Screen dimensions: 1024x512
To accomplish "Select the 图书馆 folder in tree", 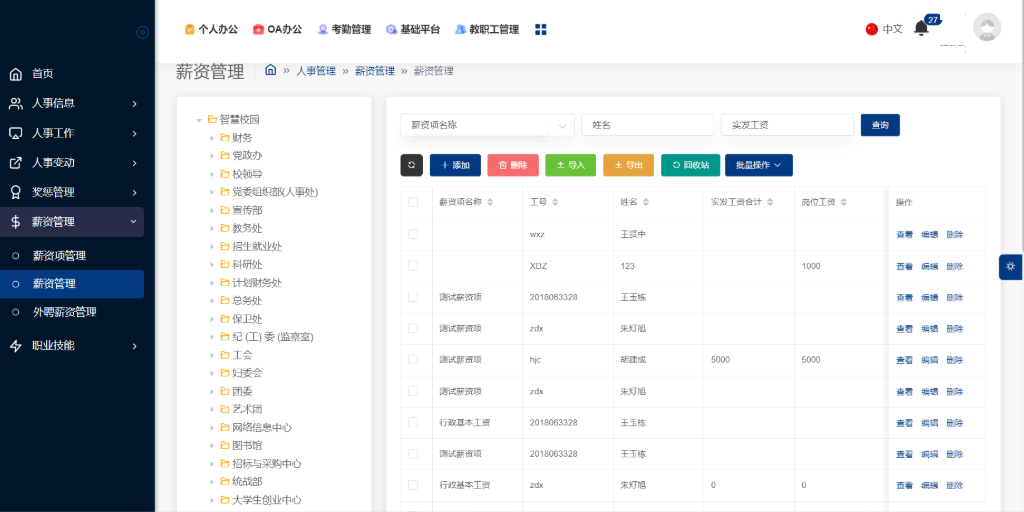I will pyautogui.click(x=247, y=445).
